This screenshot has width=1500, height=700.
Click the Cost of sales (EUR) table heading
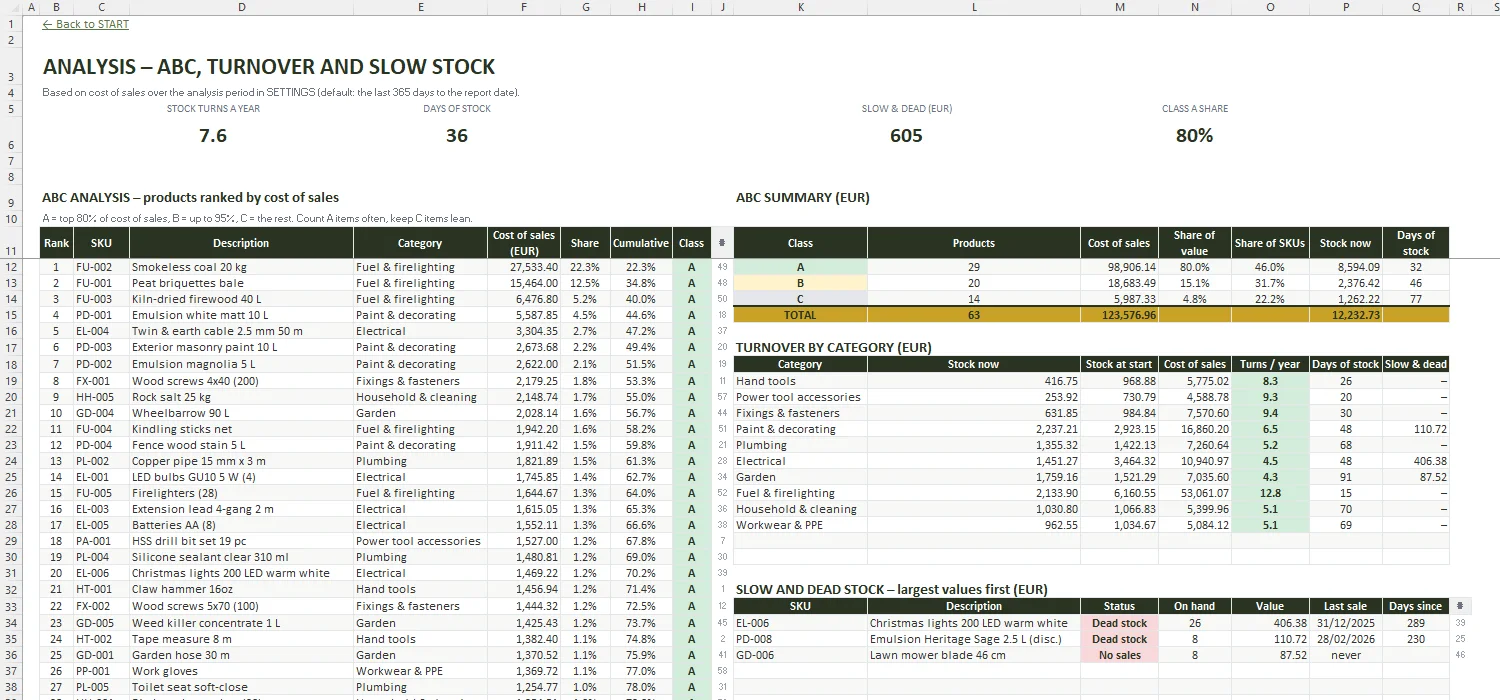click(524, 243)
